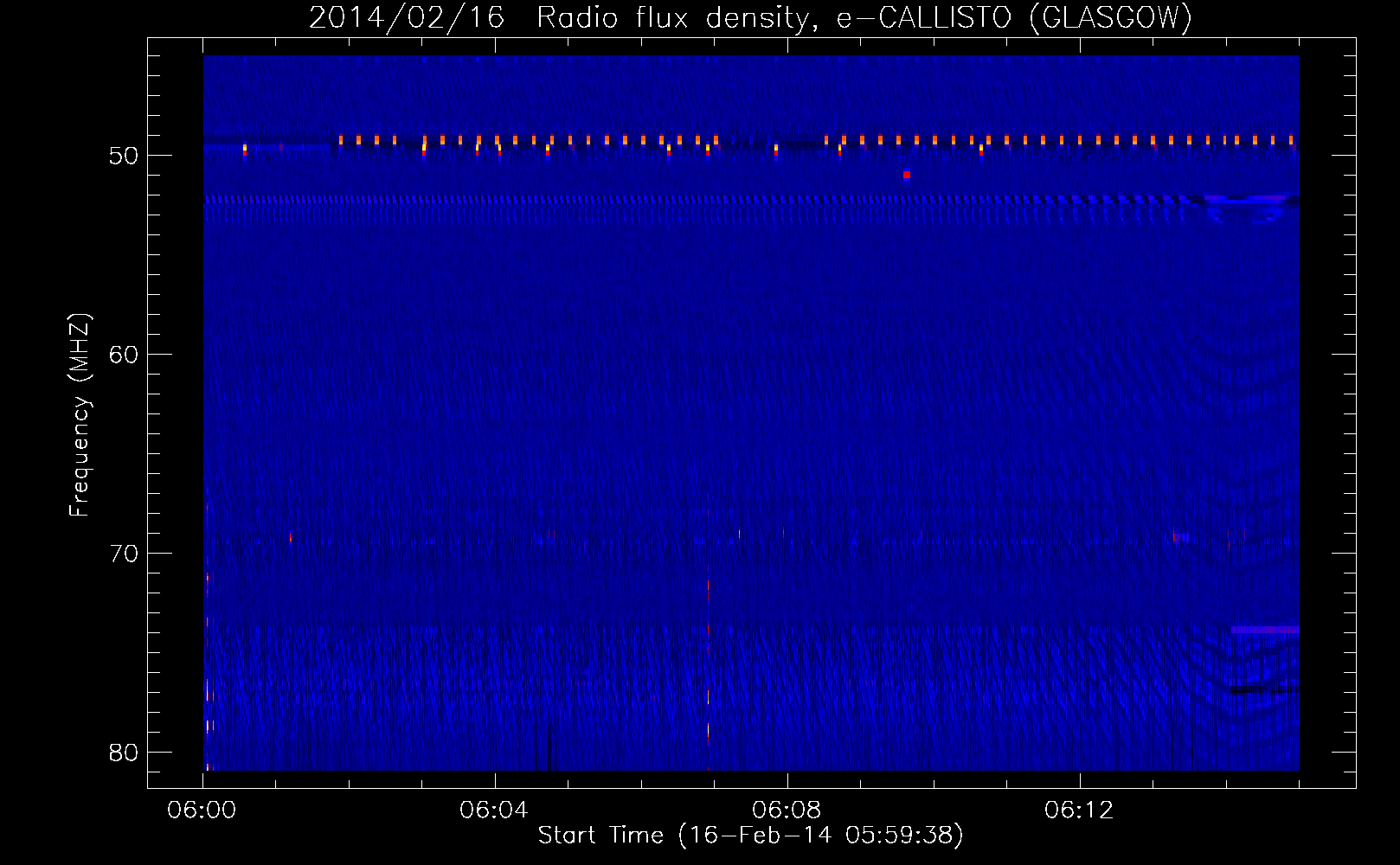Select the "Frequency (MHZ)" vertical axis label
This screenshot has height=865, width=1400.
click(80, 415)
